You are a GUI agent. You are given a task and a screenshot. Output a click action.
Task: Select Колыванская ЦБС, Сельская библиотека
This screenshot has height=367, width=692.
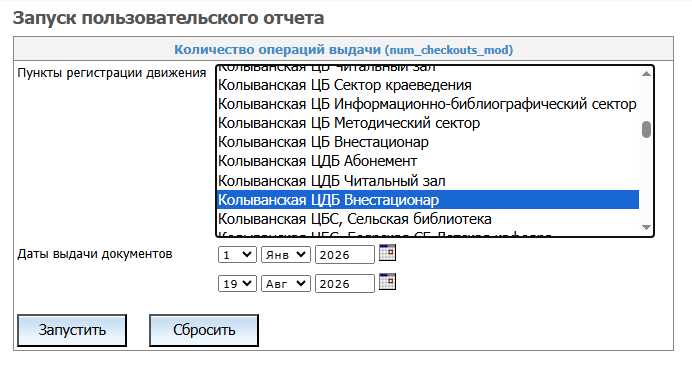(x=428, y=219)
